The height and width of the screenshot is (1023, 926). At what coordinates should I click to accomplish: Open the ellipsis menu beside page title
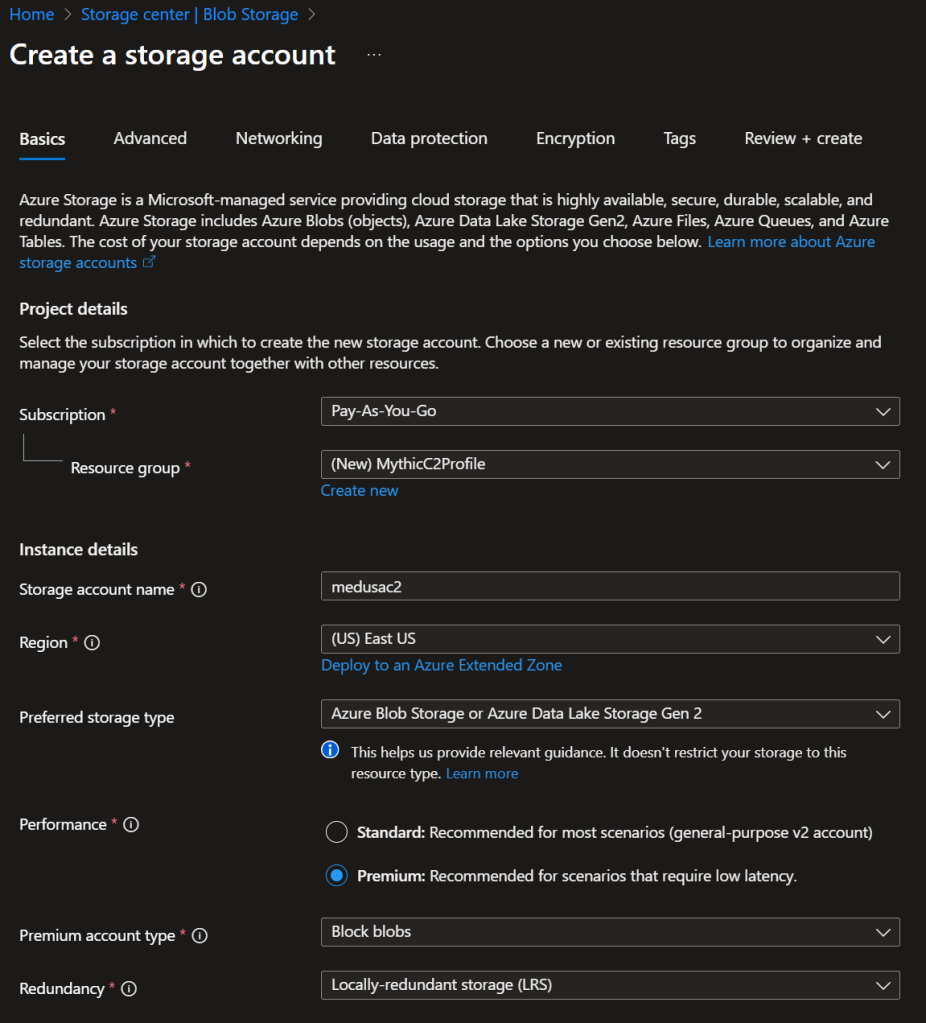click(374, 55)
